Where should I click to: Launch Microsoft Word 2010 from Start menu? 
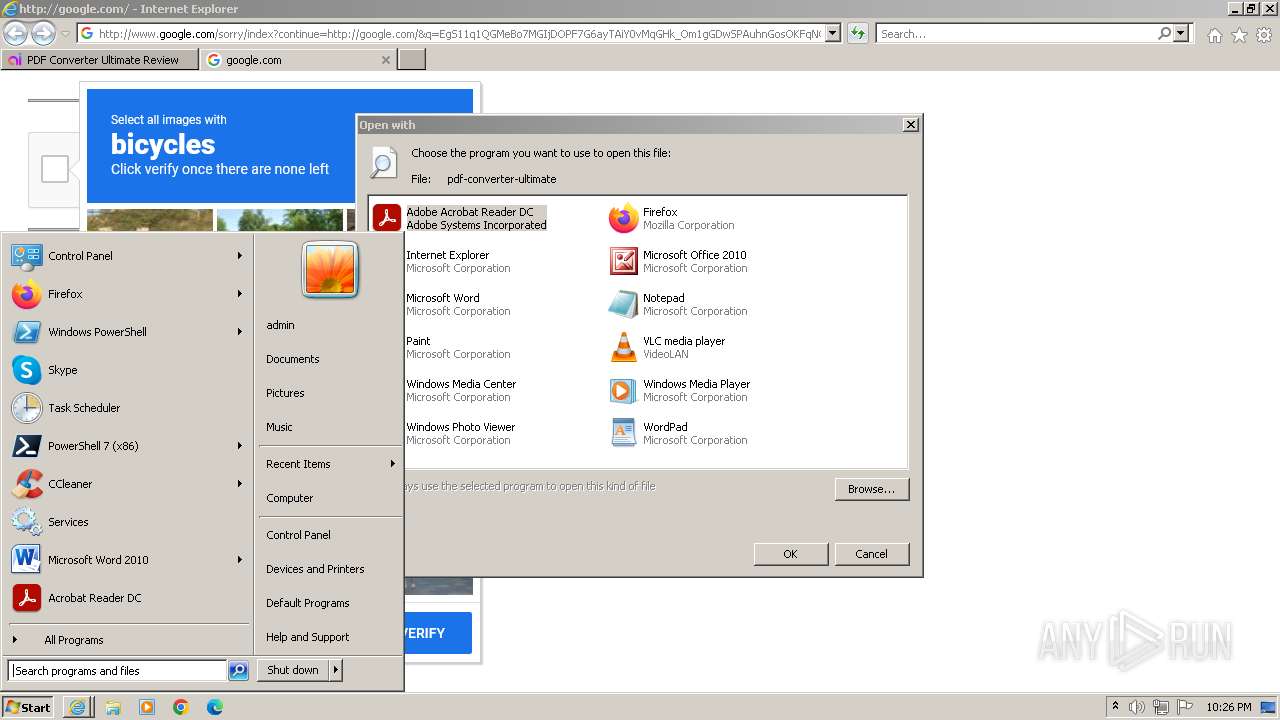click(127, 560)
